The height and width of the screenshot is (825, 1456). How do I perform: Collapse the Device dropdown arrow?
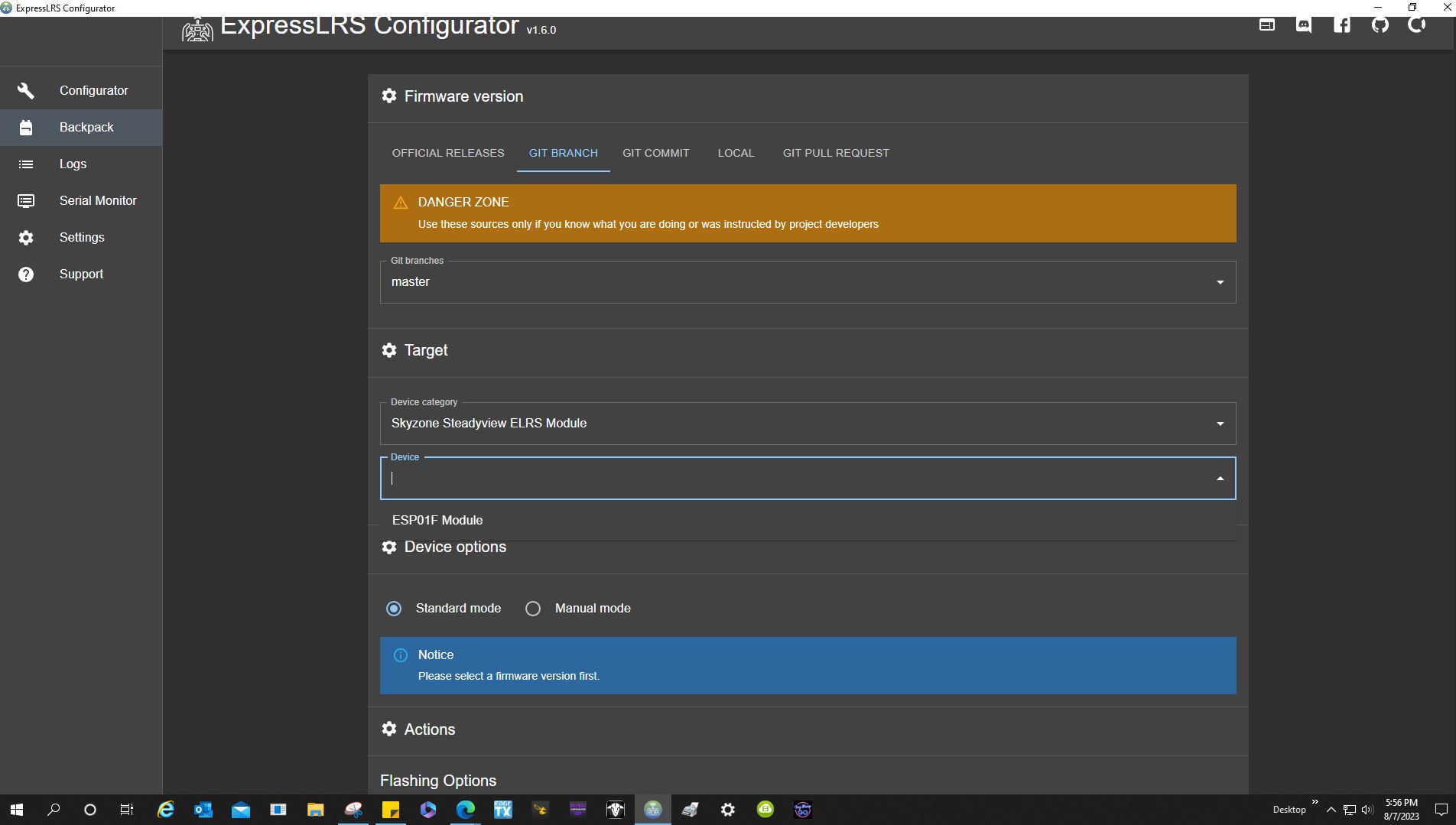1218,478
